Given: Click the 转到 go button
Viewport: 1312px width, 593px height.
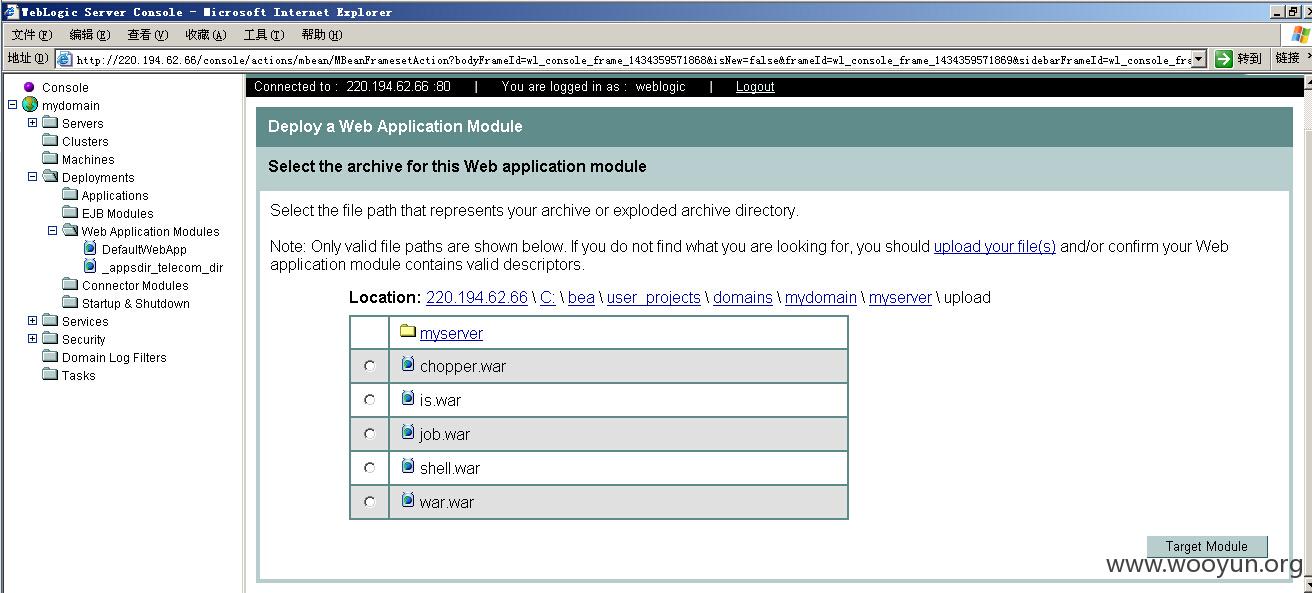Looking at the screenshot, I should [x=1238, y=59].
